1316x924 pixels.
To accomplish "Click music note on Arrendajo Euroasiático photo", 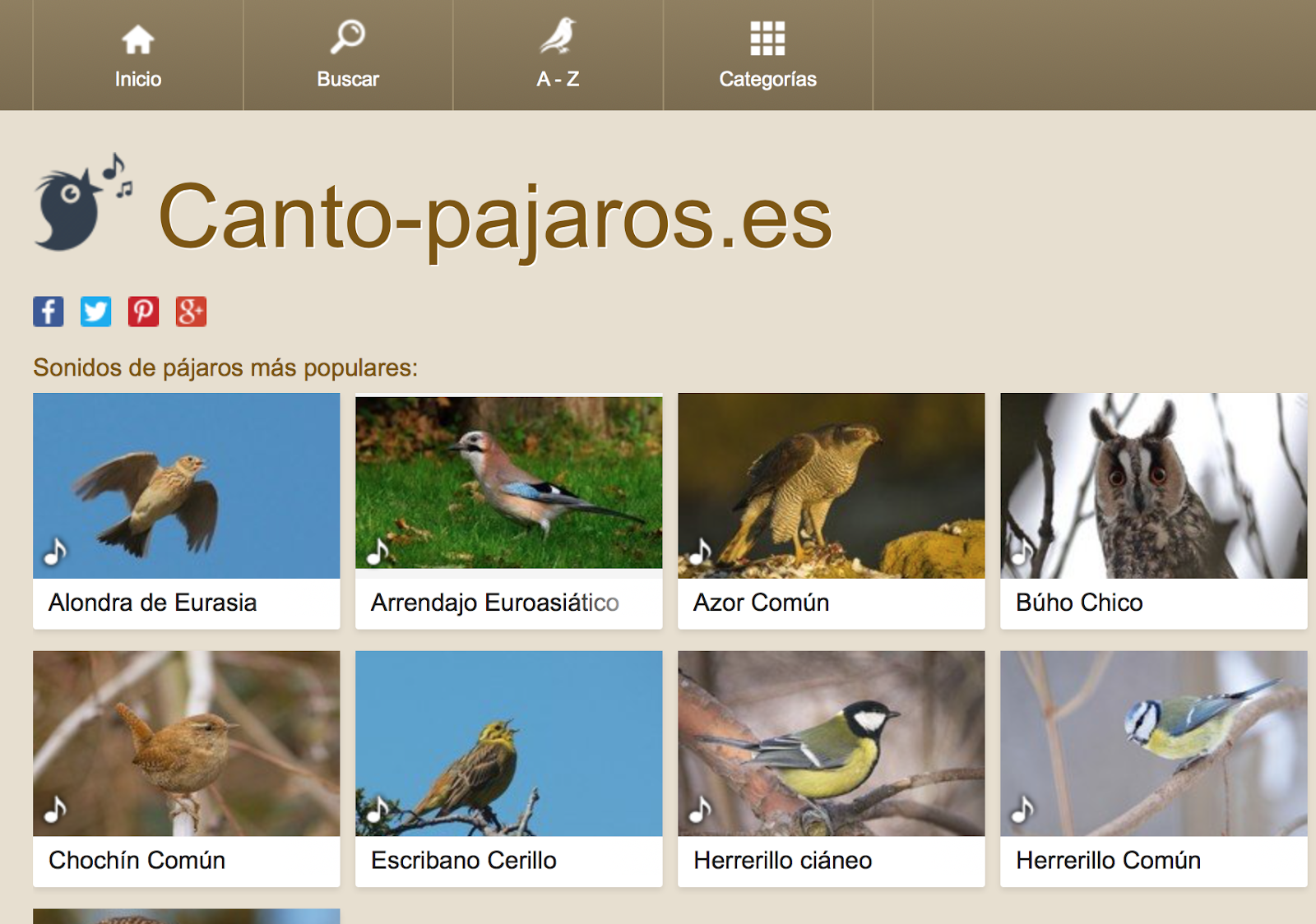I will pyautogui.click(x=378, y=552).
